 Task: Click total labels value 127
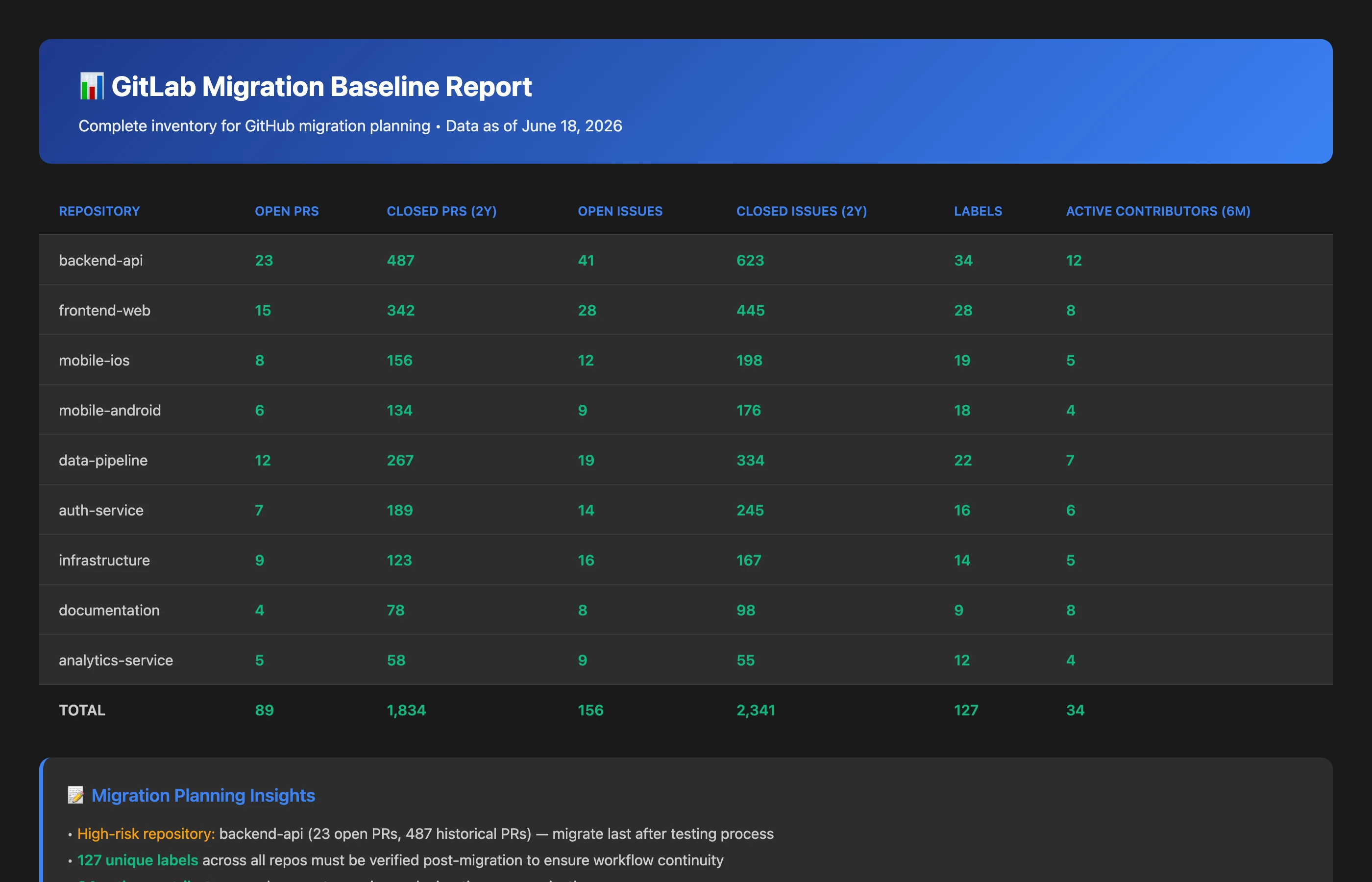(966, 710)
